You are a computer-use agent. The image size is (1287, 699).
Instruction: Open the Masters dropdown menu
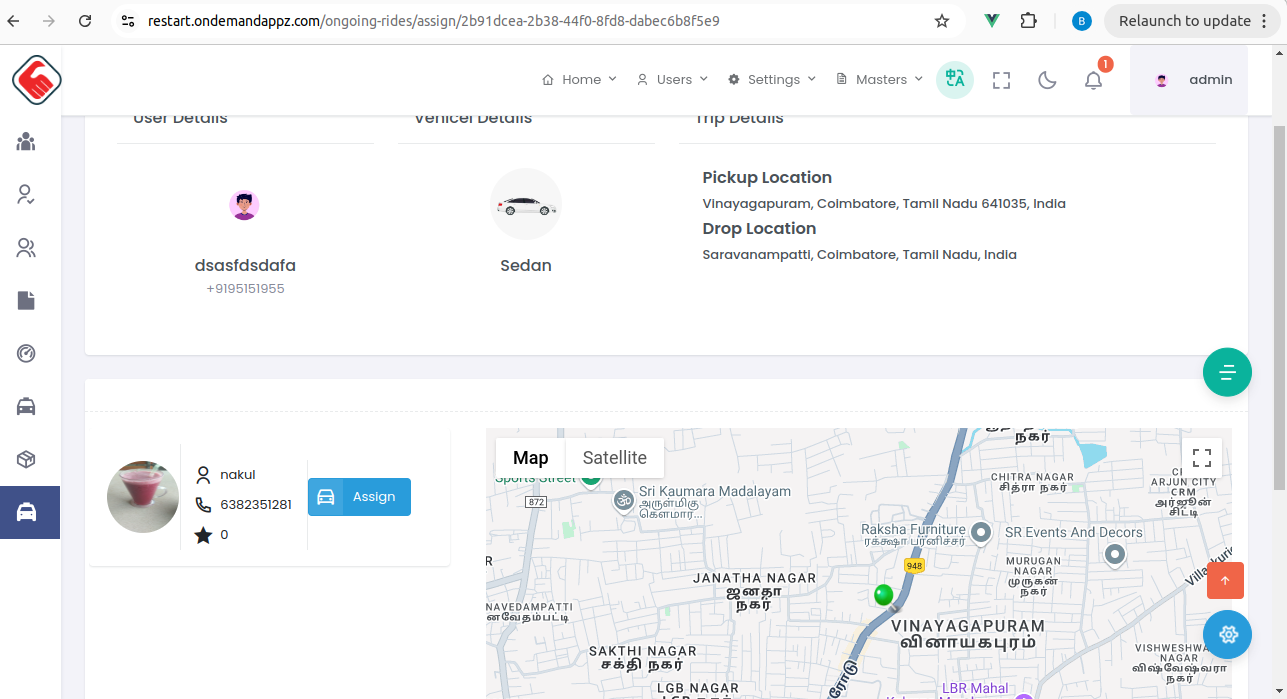pos(879,80)
